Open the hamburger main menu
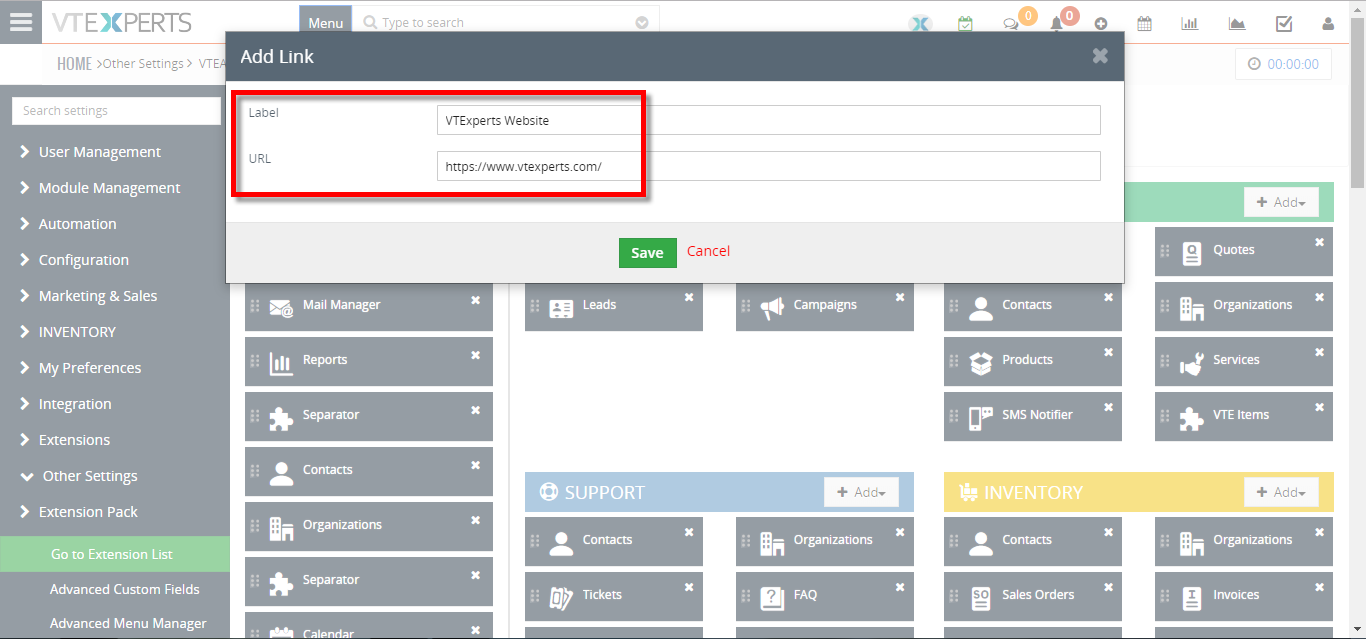 (20, 22)
